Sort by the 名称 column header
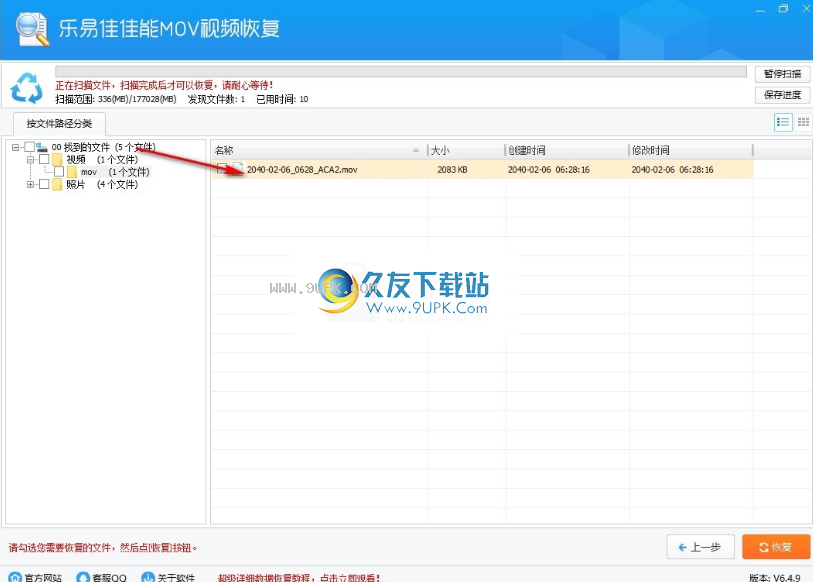 (319, 150)
